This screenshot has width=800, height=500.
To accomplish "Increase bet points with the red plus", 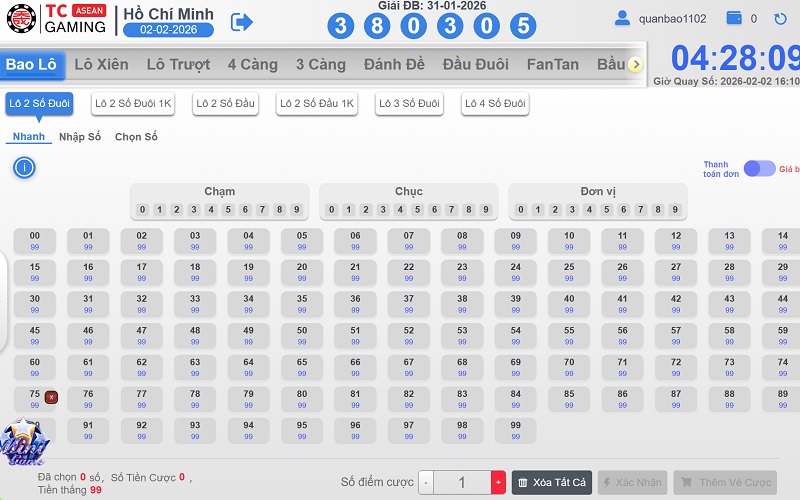I will click(498, 483).
